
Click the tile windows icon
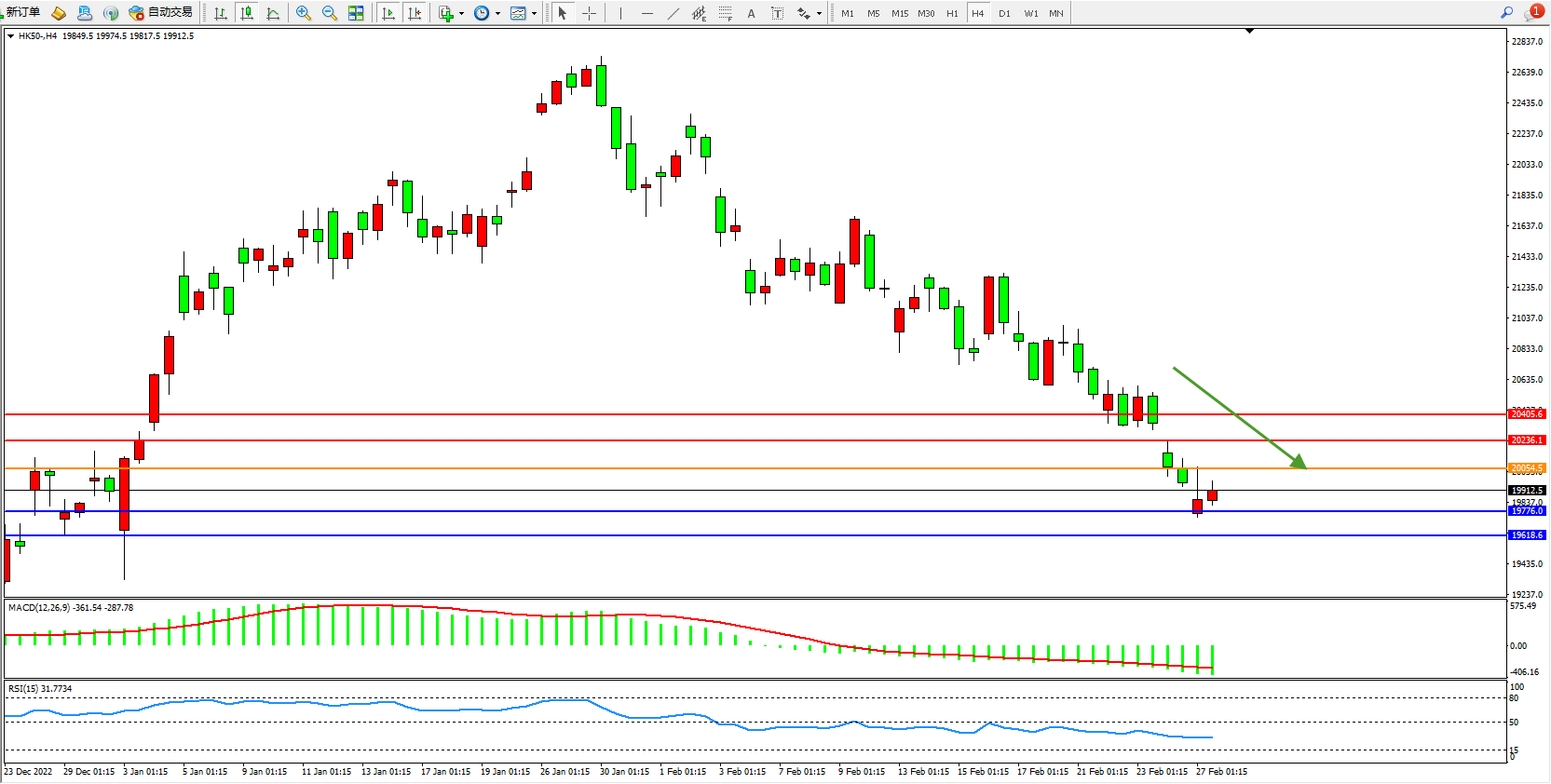[x=356, y=13]
